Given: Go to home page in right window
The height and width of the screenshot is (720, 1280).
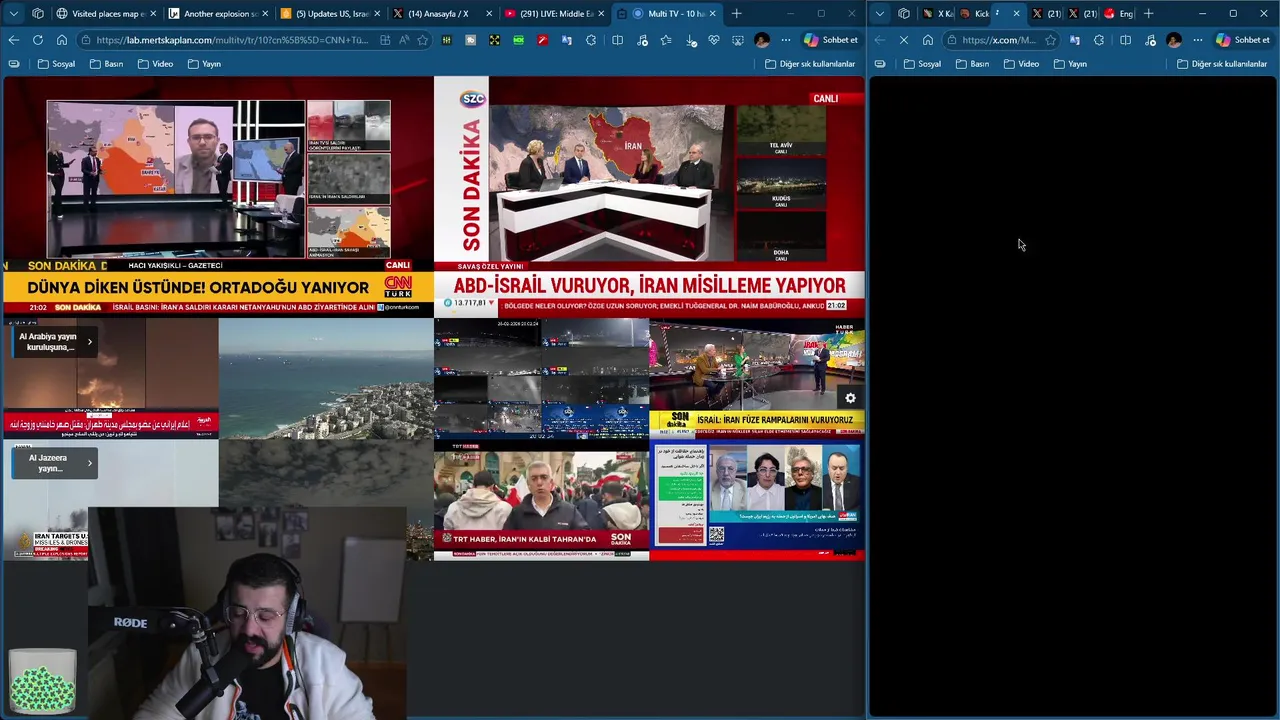Looking at the screenshot, I should [928, 40].
